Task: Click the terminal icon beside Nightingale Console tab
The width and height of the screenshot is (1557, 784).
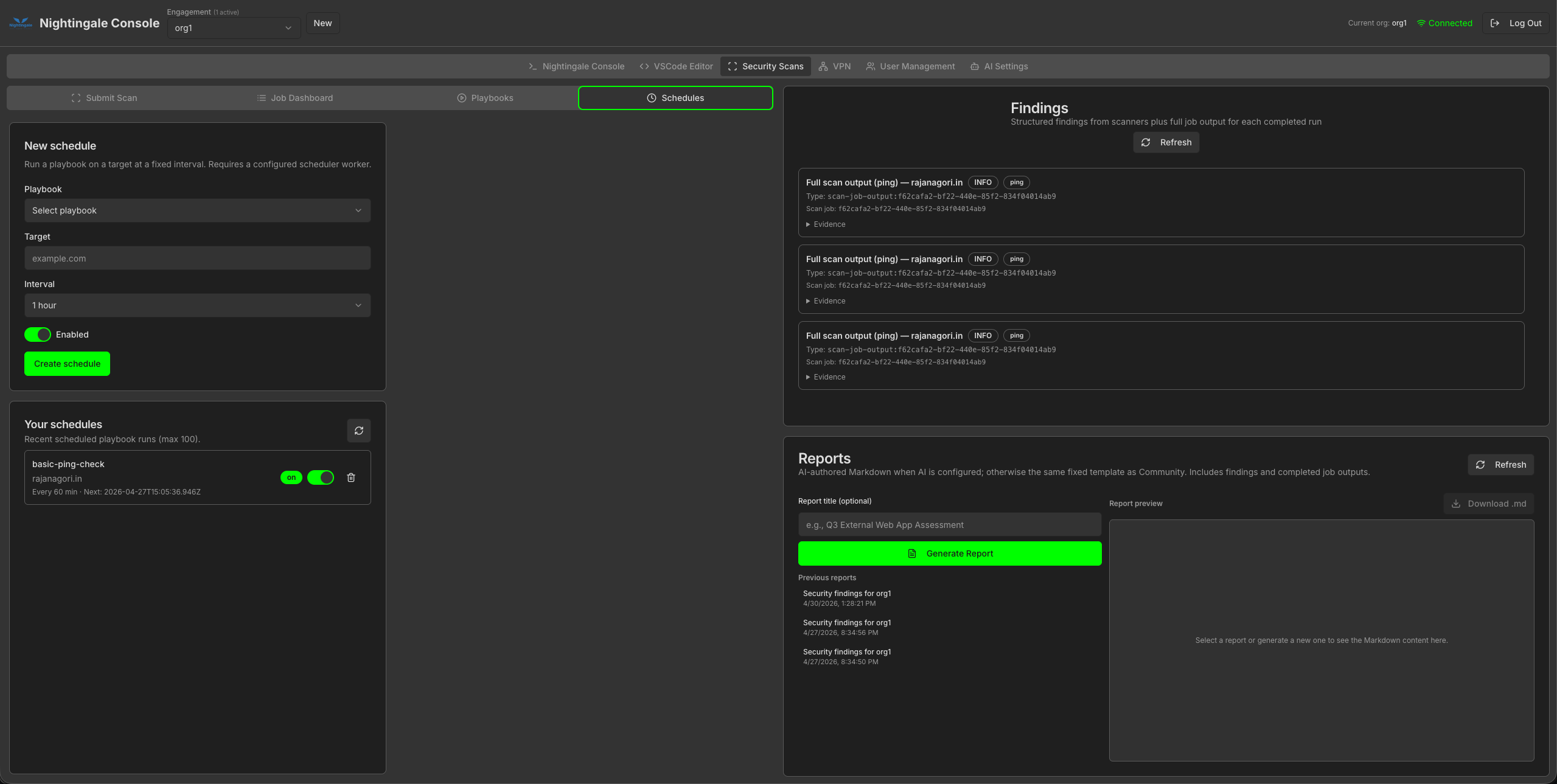Action: click(x=532, y=66)
